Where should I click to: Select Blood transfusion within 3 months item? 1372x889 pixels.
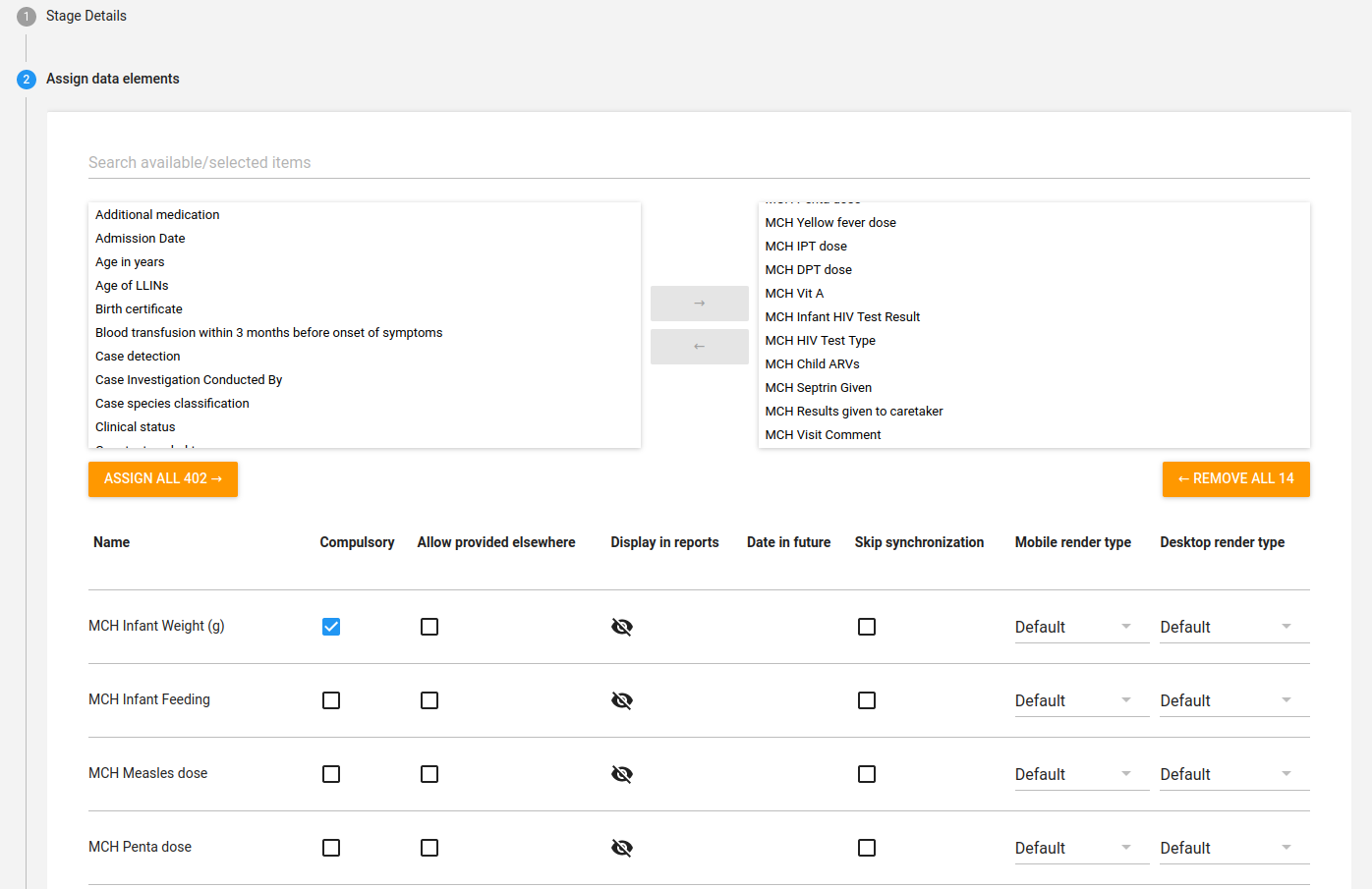point(365,333)
